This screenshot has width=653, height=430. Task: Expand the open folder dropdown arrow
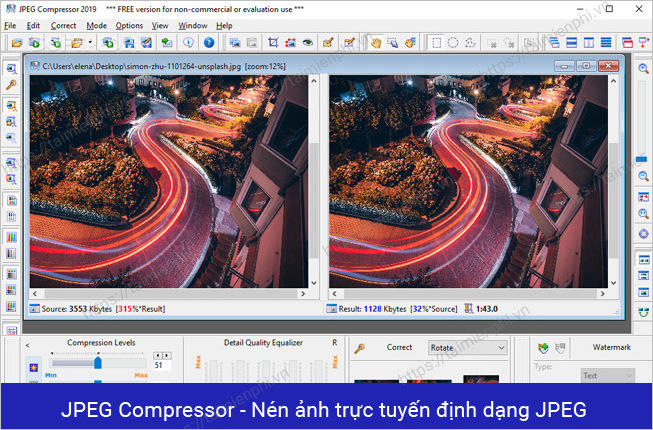click(90, 42)
